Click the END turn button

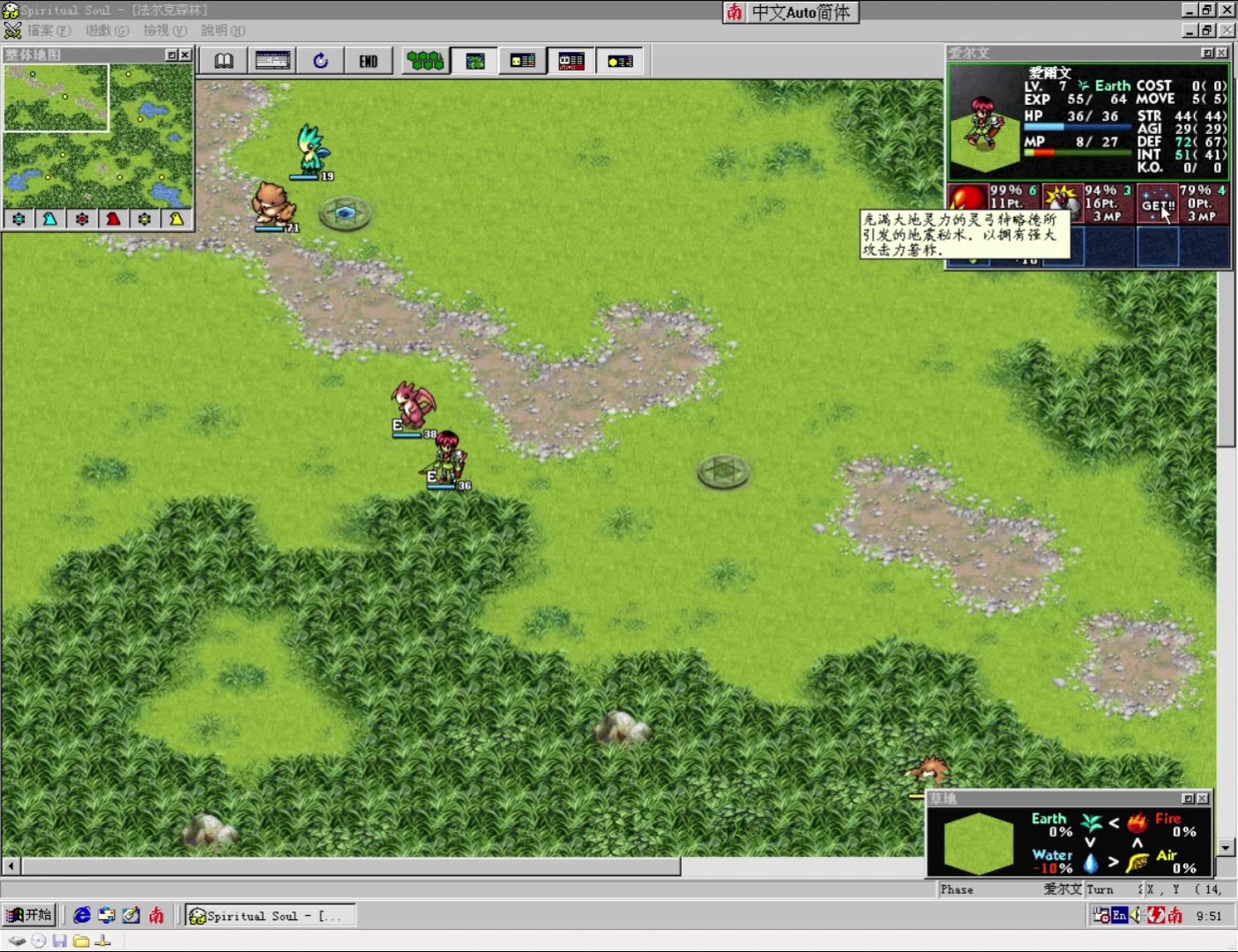(369, 61)
